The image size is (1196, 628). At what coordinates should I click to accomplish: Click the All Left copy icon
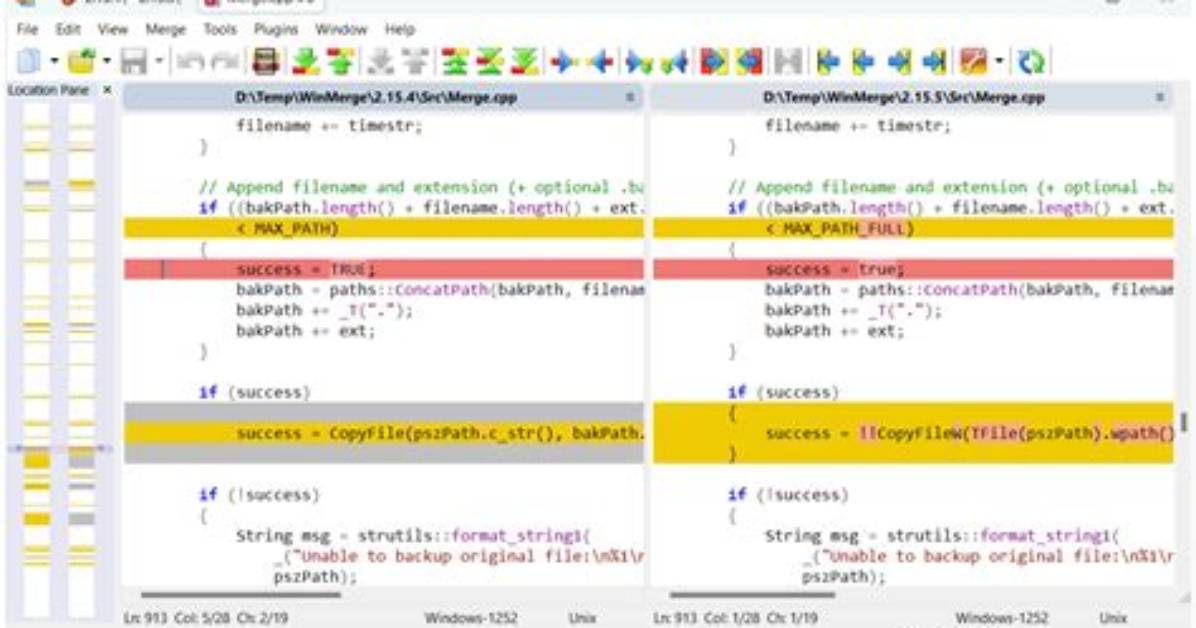point(750,61)
